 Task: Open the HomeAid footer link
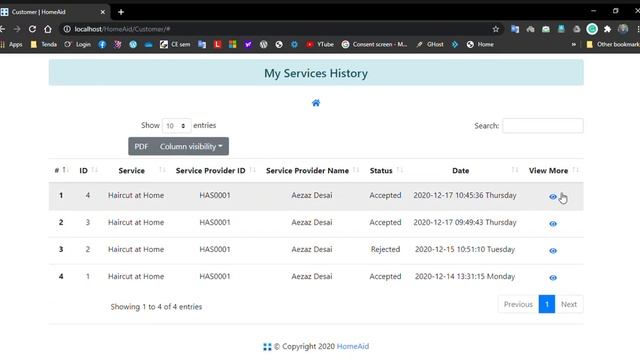353,347
